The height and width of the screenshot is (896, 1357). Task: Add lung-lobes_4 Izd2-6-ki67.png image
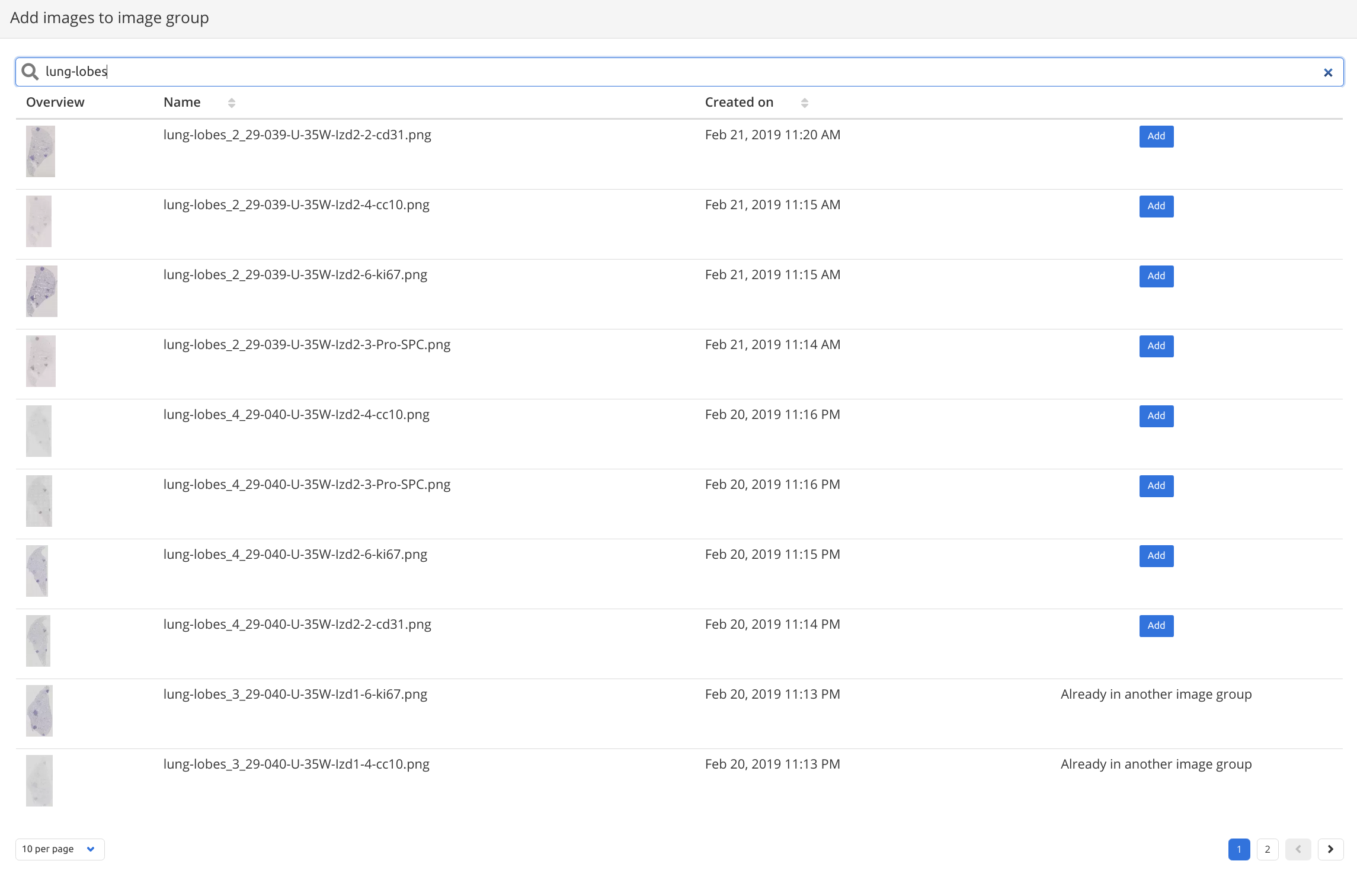point(1156,556)
